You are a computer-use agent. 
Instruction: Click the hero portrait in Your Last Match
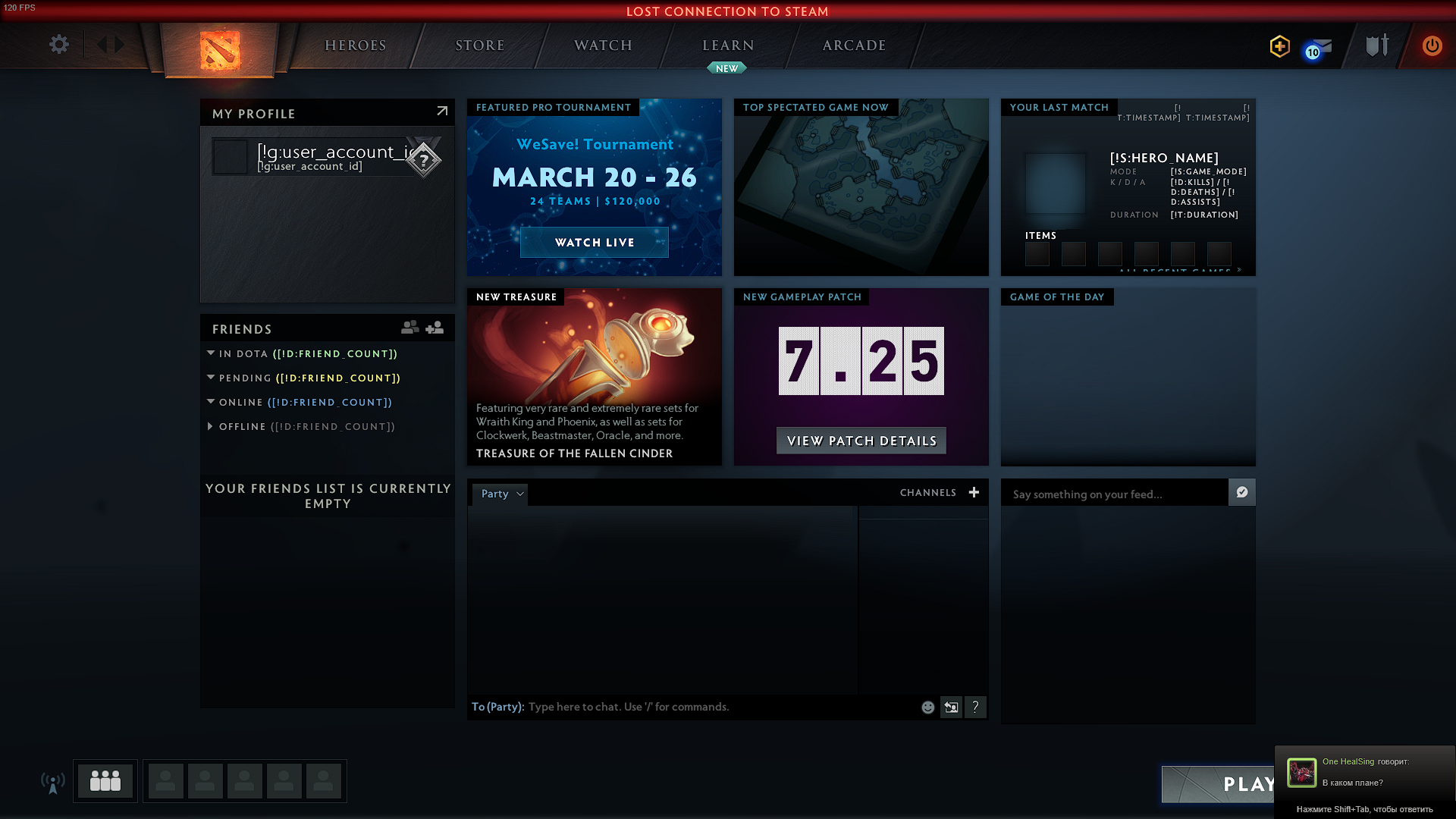click(1056, 184)
